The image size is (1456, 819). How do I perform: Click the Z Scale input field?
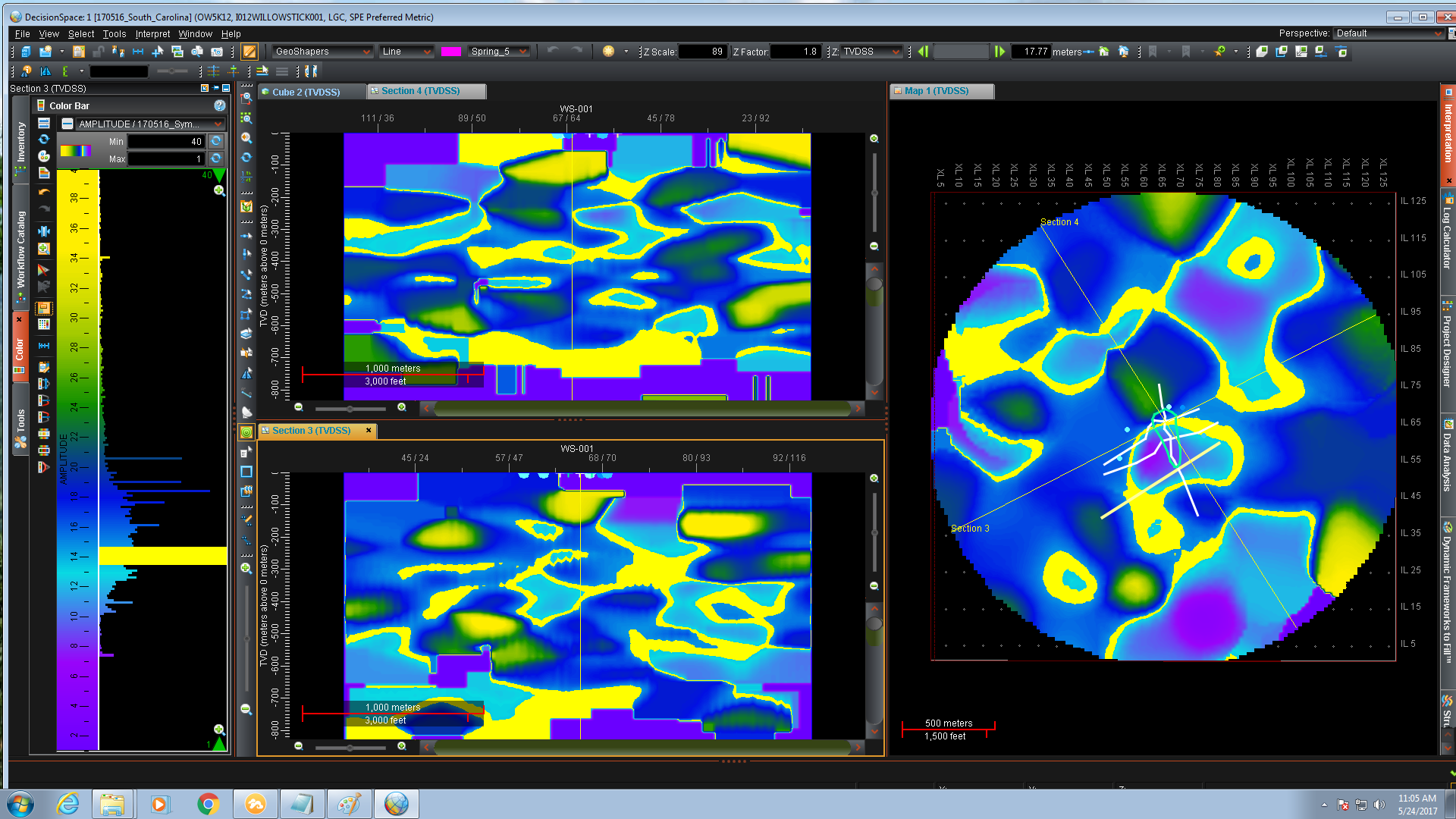point(702,52)
